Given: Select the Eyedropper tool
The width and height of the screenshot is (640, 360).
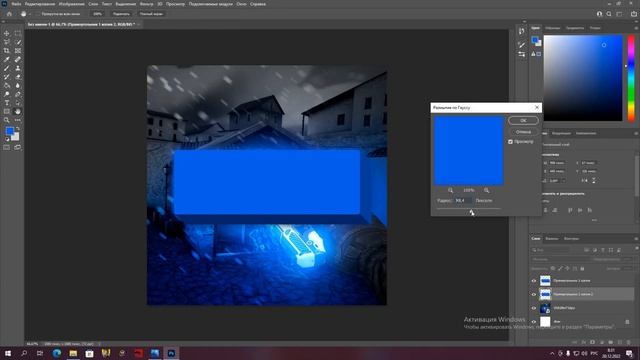Looking at the screenshot, I should point(7,60).
